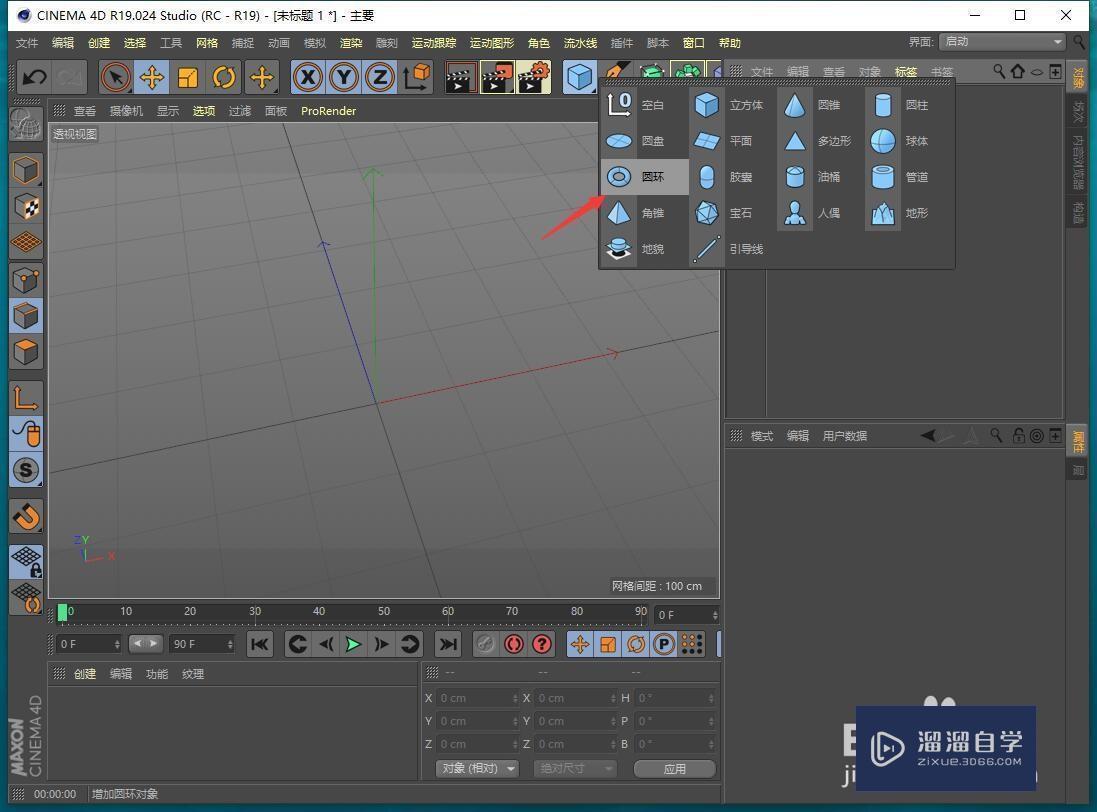This screenshot has height=812, width=1097.
Task: Toggle rotation keyframe recording
Action: click(636, 644)
